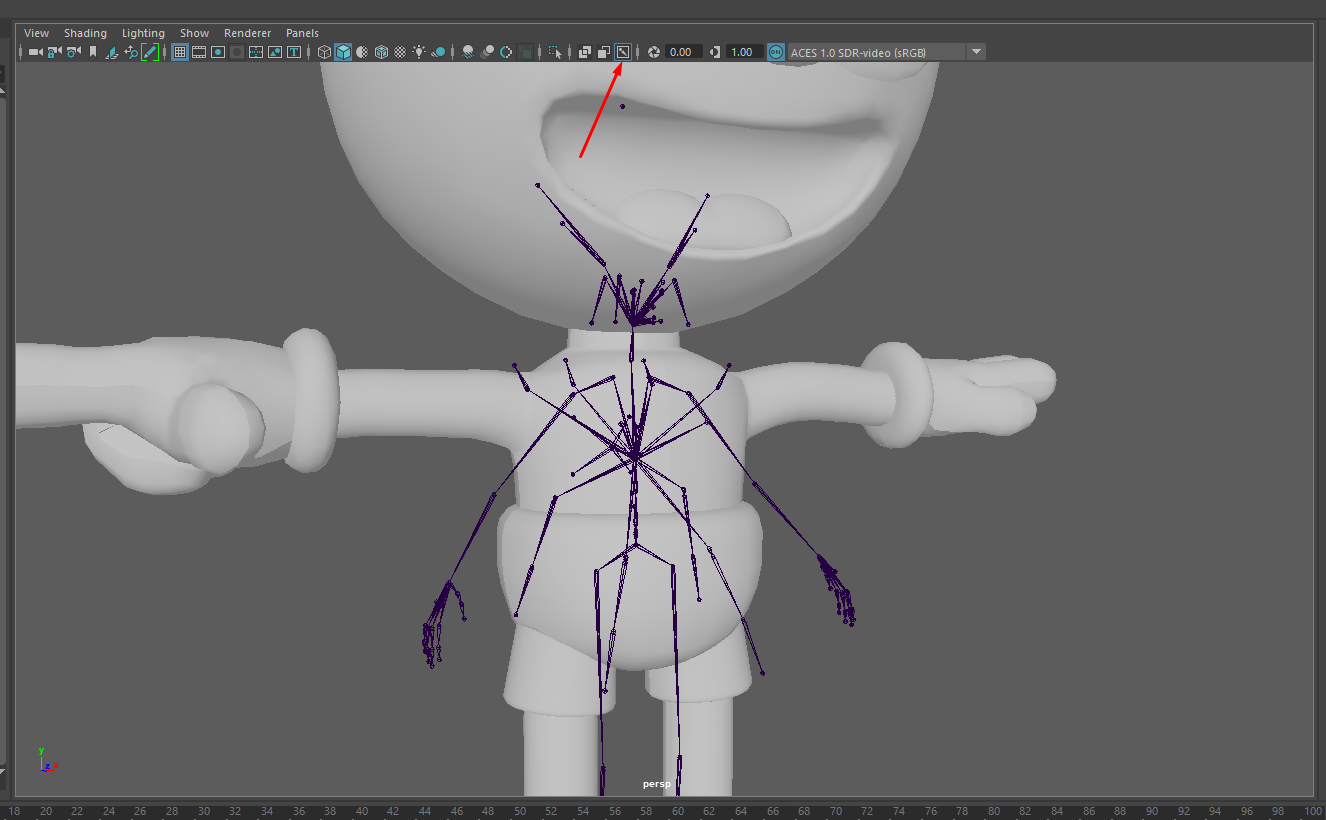Toggle X-Ray Joints icon

(x=623, y=52)
